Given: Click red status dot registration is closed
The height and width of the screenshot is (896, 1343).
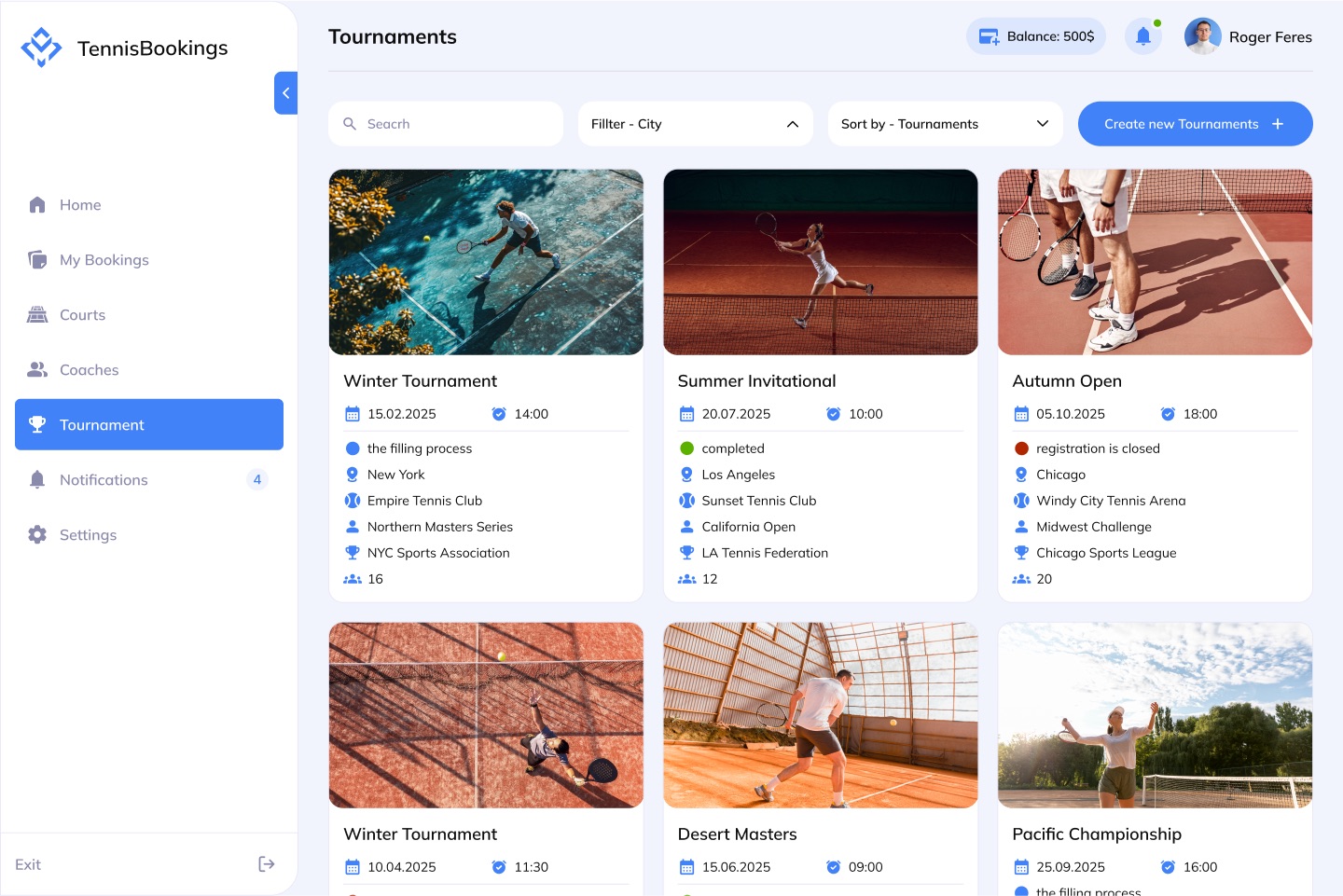Looking at the screenshot, I should coord(1021,448).
